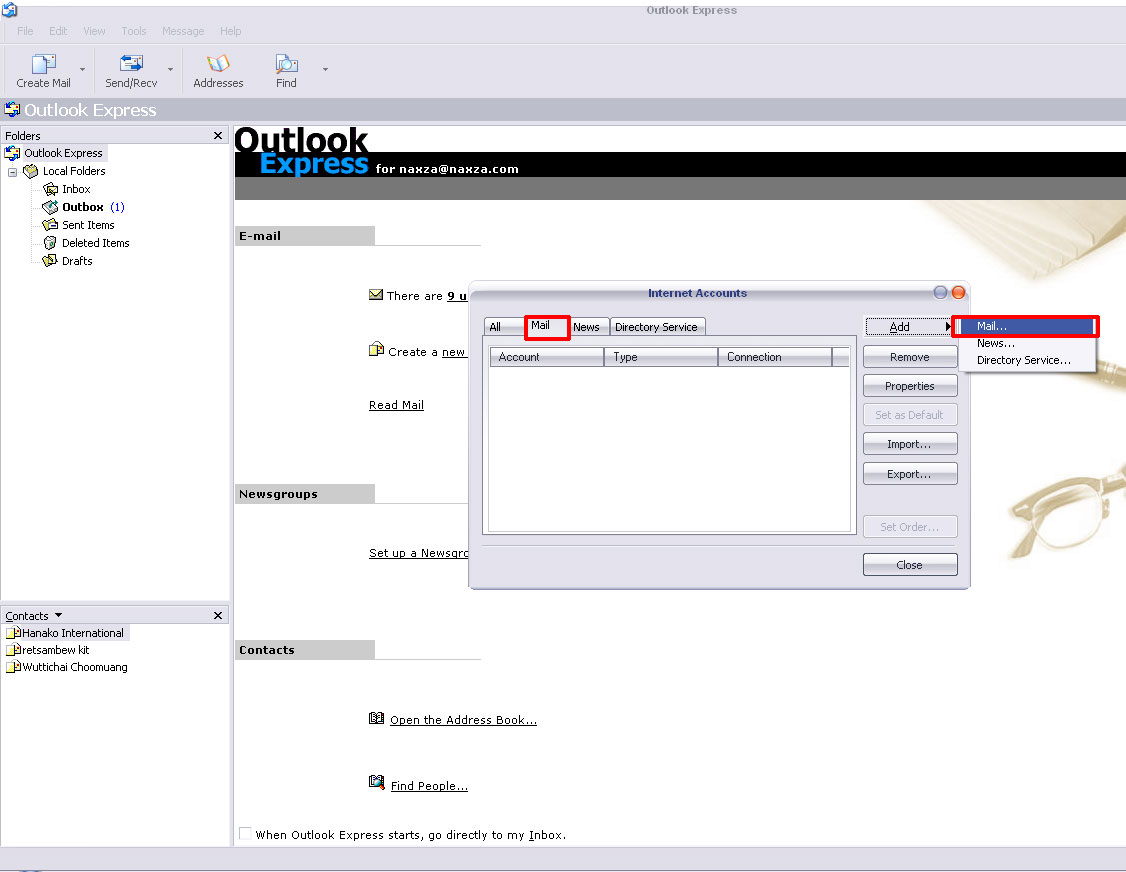Select the Hanako International contact name
1126x872 pixels.
click(x=73, y=633)
